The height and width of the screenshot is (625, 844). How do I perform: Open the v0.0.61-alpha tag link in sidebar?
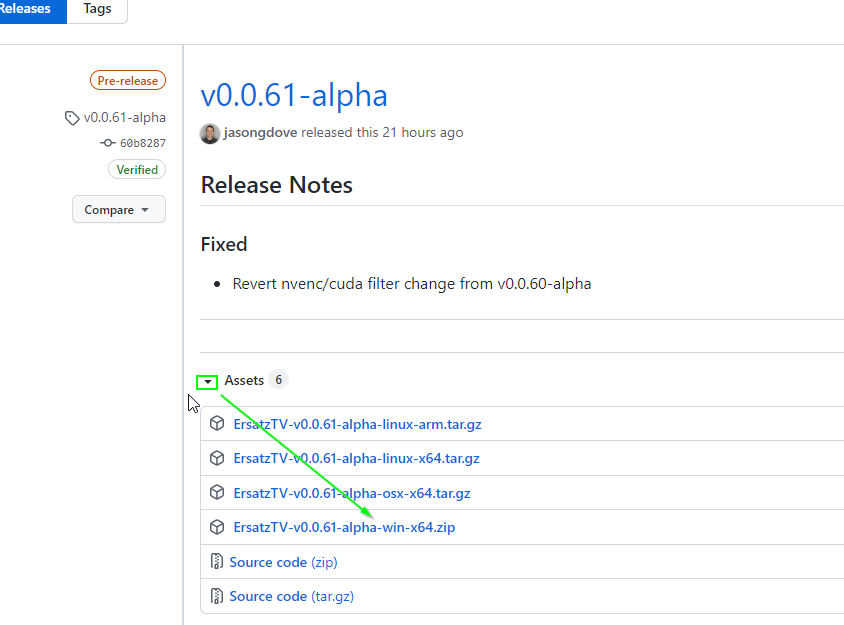(x=124, y=117)
